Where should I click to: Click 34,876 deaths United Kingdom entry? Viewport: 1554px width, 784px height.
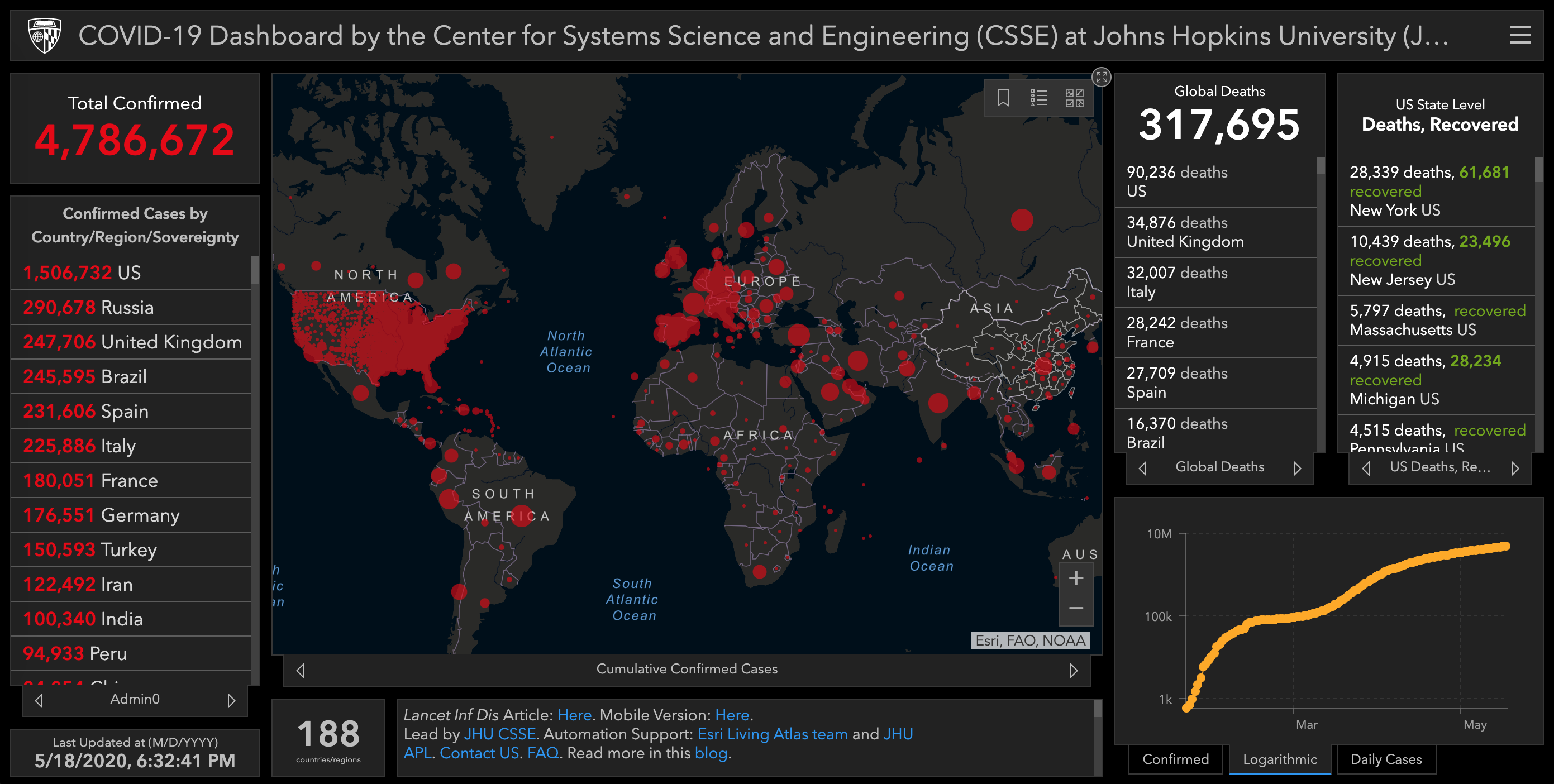pyautogui.click(x=1215, y=232)
